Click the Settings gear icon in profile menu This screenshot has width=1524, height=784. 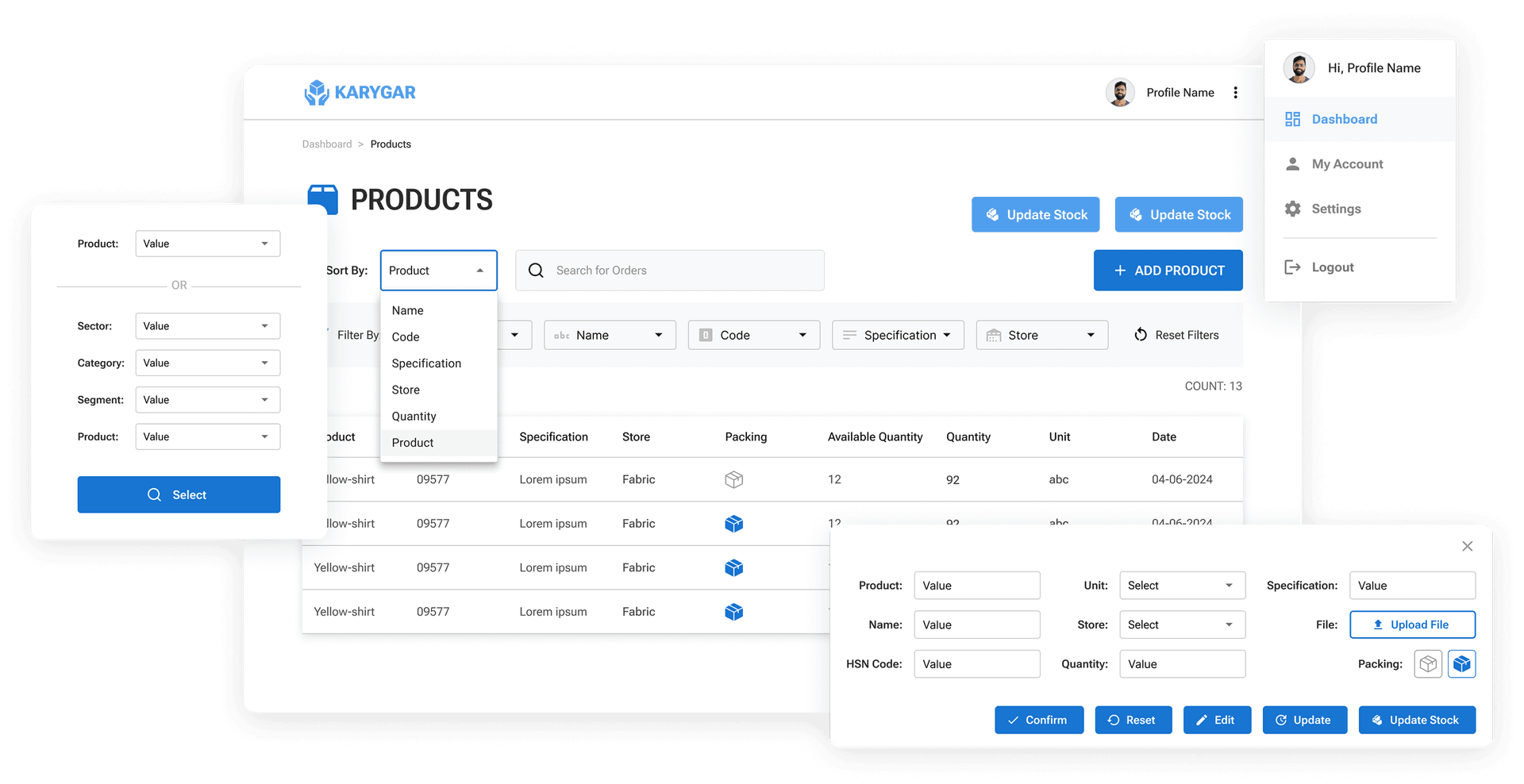point(1293,209)
